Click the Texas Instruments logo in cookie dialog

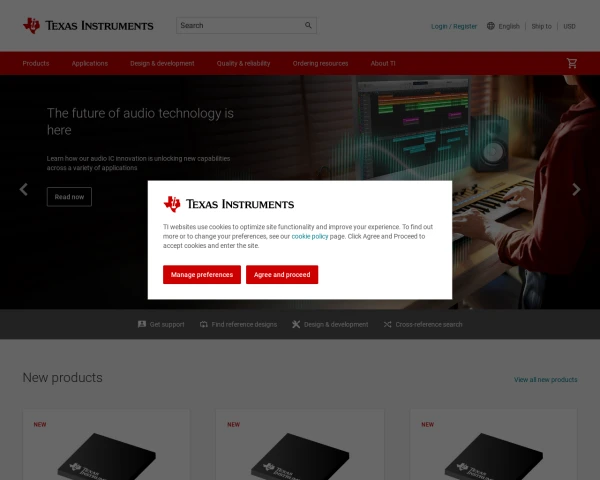[228, 204]
